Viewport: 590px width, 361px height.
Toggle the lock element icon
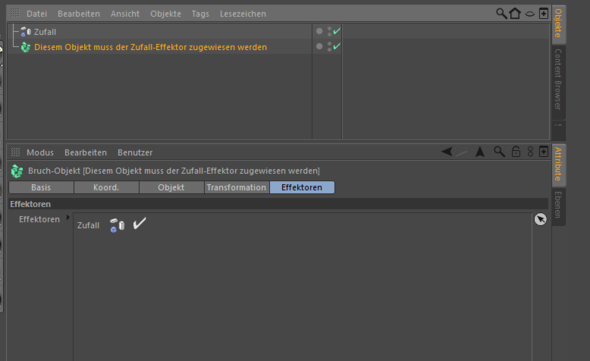pos(516,152)
